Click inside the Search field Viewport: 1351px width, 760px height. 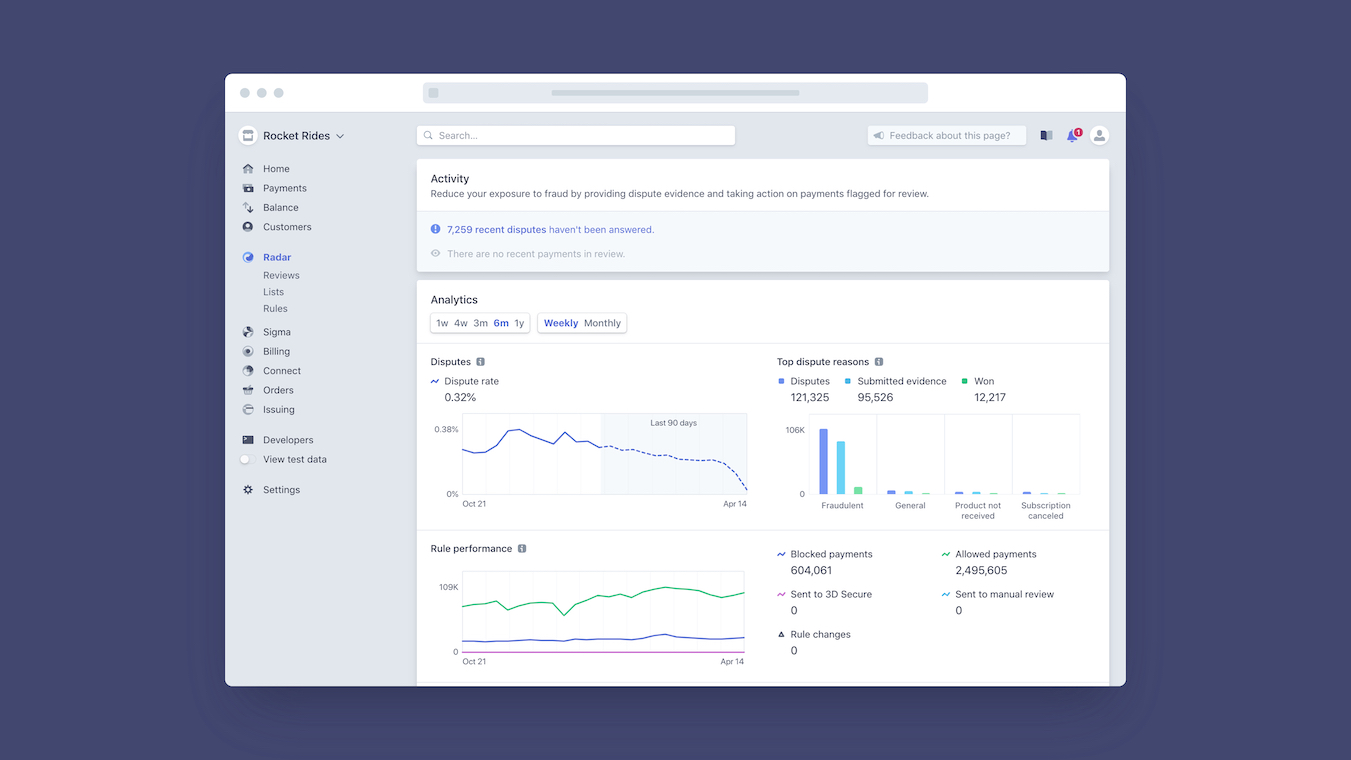click(575, 135)
